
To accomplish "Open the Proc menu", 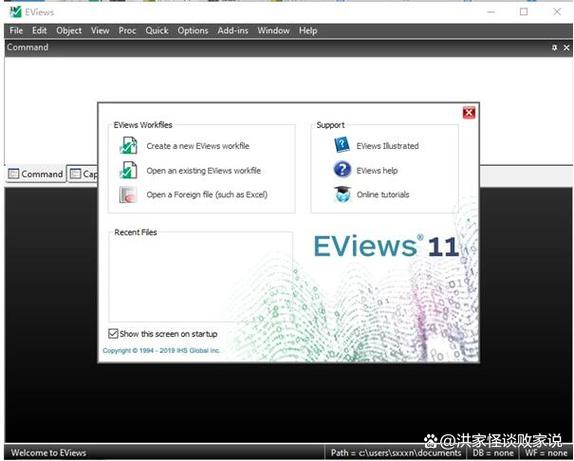I will (x=127, y=31).
